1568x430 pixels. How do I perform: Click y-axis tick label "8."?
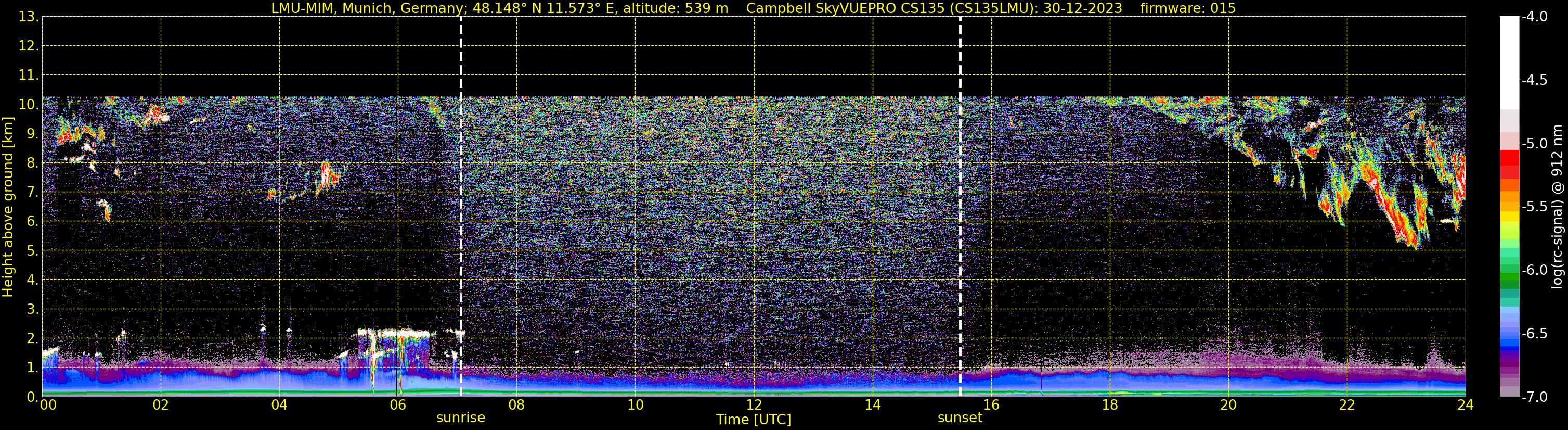[32, 163]
